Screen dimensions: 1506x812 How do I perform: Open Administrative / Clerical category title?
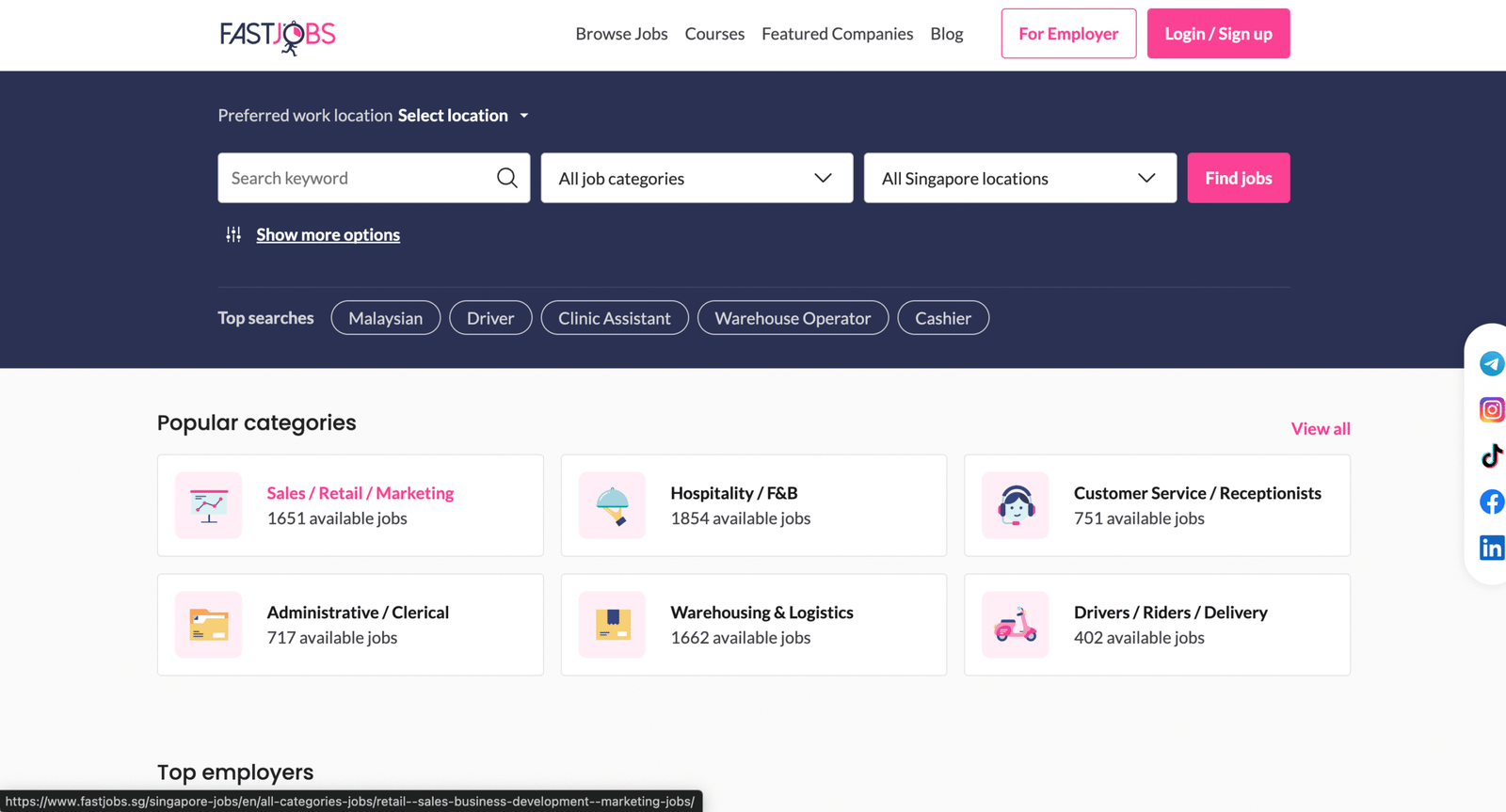point(358,613)
